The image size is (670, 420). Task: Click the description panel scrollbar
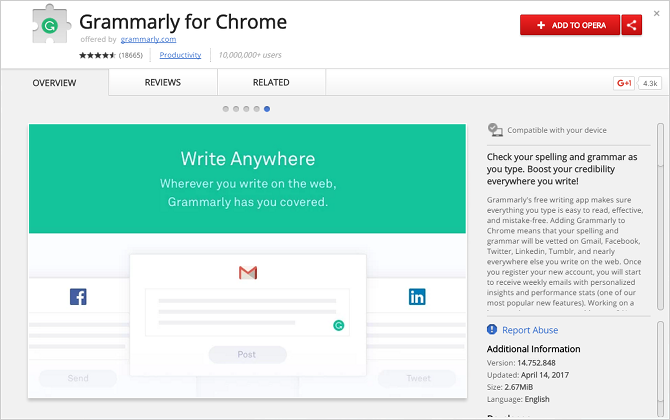(x=660, y=216)
